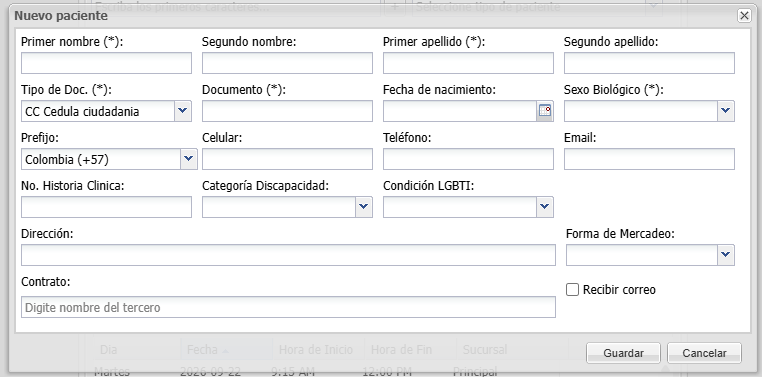Close the Nuevo paciente dialog
Viewport: 762px width, 377px height.
(x=744, y=16)
